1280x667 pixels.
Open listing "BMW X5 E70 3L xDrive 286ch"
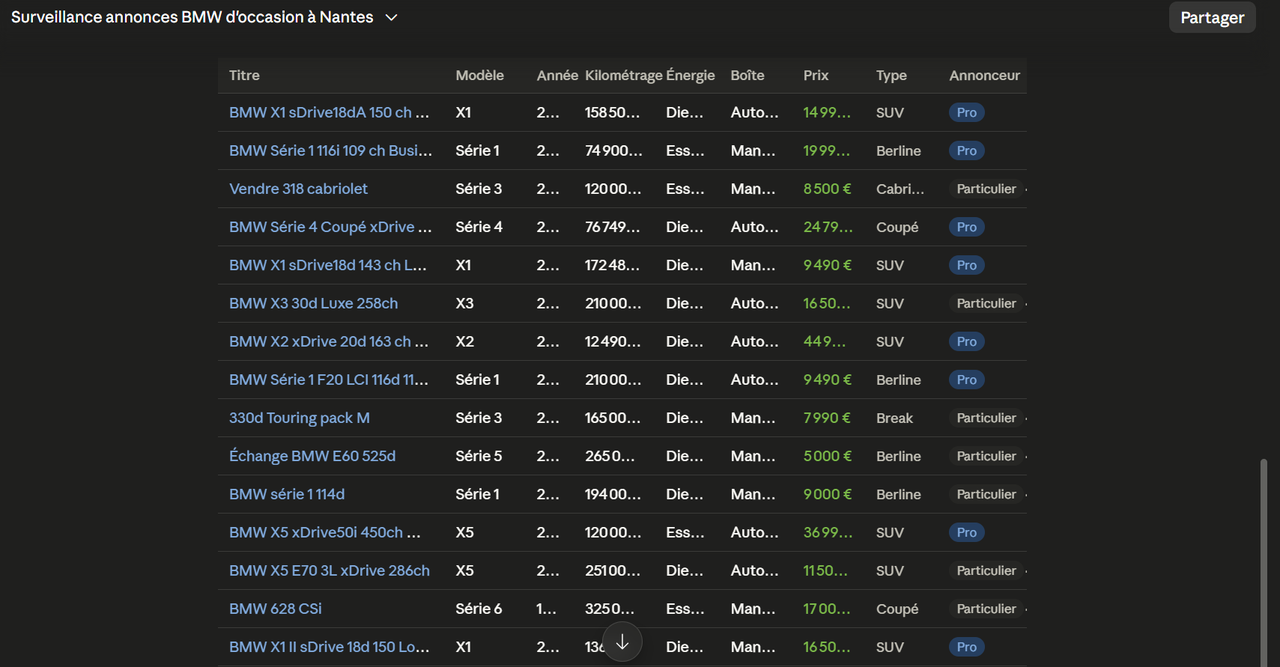[329, 570]
